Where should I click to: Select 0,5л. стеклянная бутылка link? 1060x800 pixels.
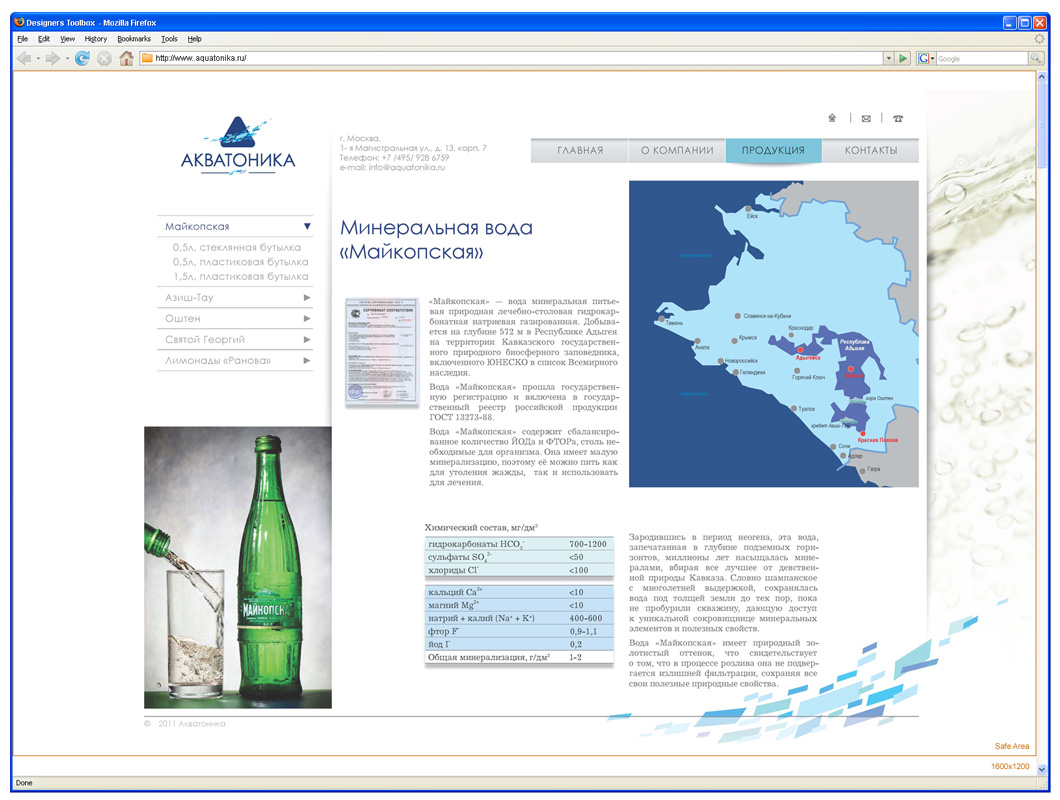[x=237, y=248]
